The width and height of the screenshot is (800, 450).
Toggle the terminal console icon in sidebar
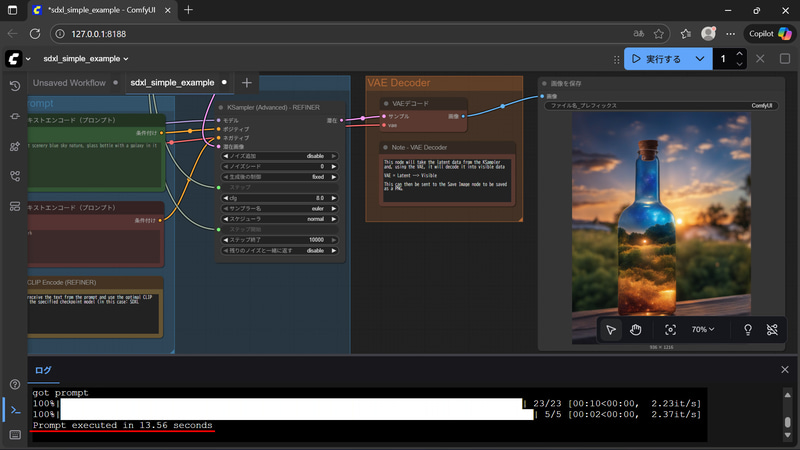click(x=15, y=410)
